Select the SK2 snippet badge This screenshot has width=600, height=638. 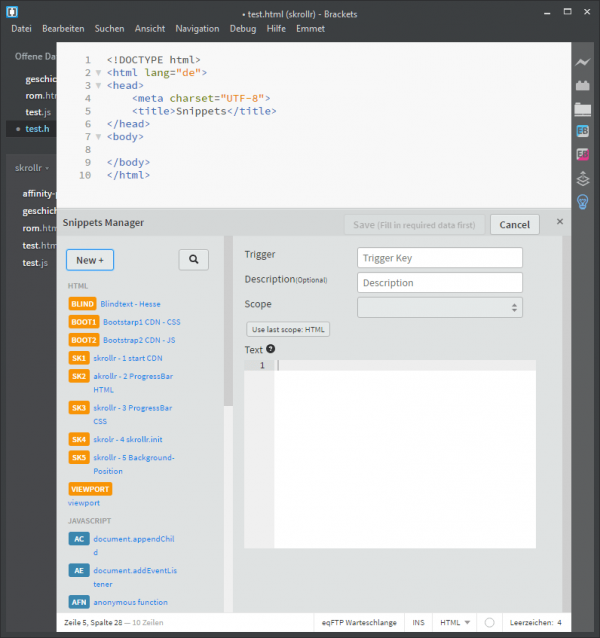click(79, 376)
